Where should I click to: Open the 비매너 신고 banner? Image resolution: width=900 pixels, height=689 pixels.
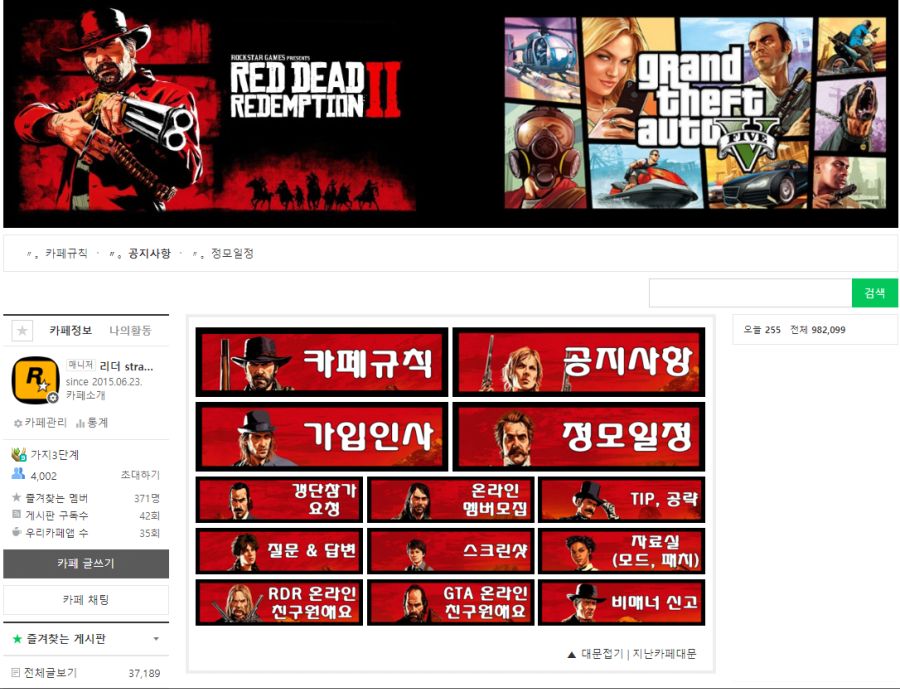pyautogui.click(x=622, y=602)
